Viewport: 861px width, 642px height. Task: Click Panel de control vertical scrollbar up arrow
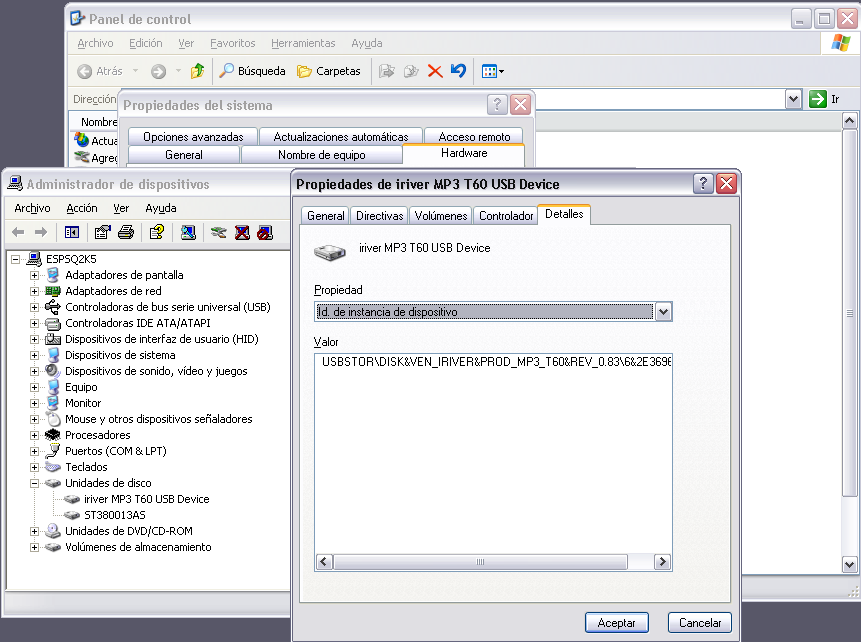click(x=849, y=121)
